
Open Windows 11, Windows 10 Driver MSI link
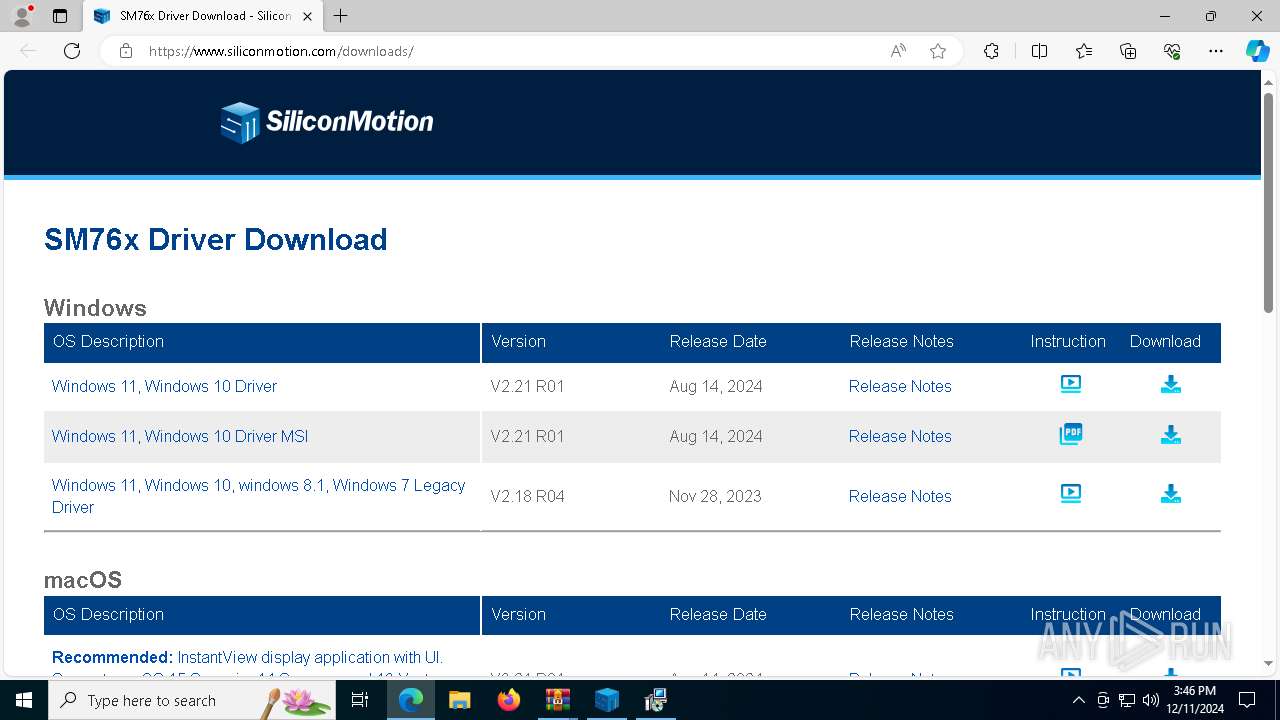click(180, 436)
